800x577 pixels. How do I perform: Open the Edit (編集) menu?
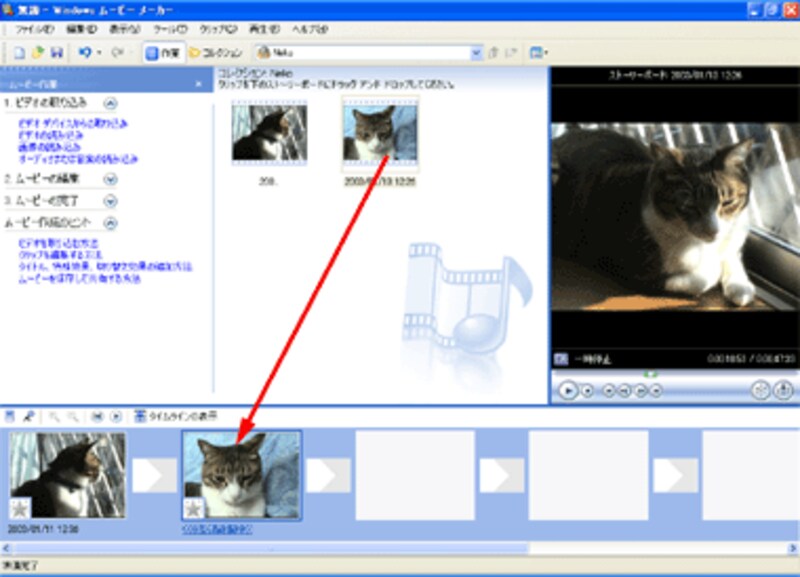[x=82, y=29]
